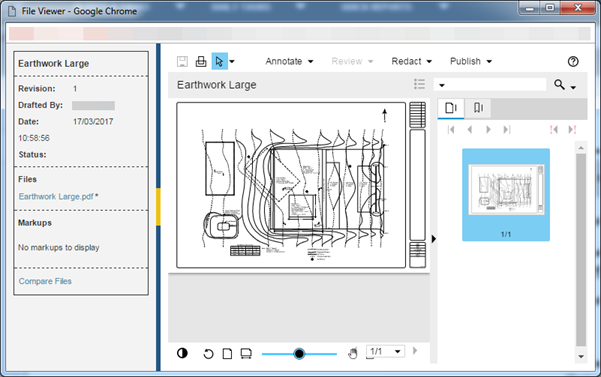Click the save disk icon
Image resolution: width=601 pixels, height=377 pixels.
[x=182, y=62]
